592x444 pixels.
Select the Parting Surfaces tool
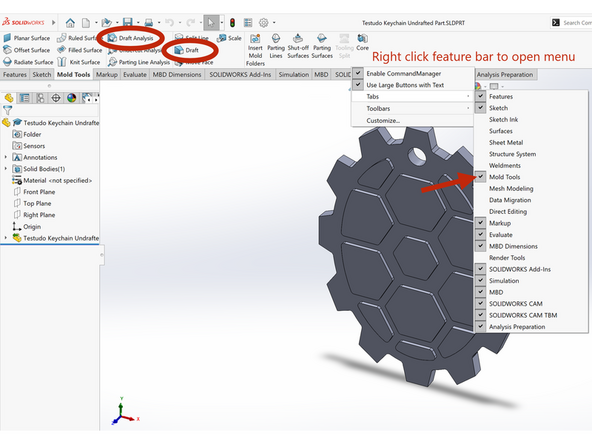tap(322, 46)
